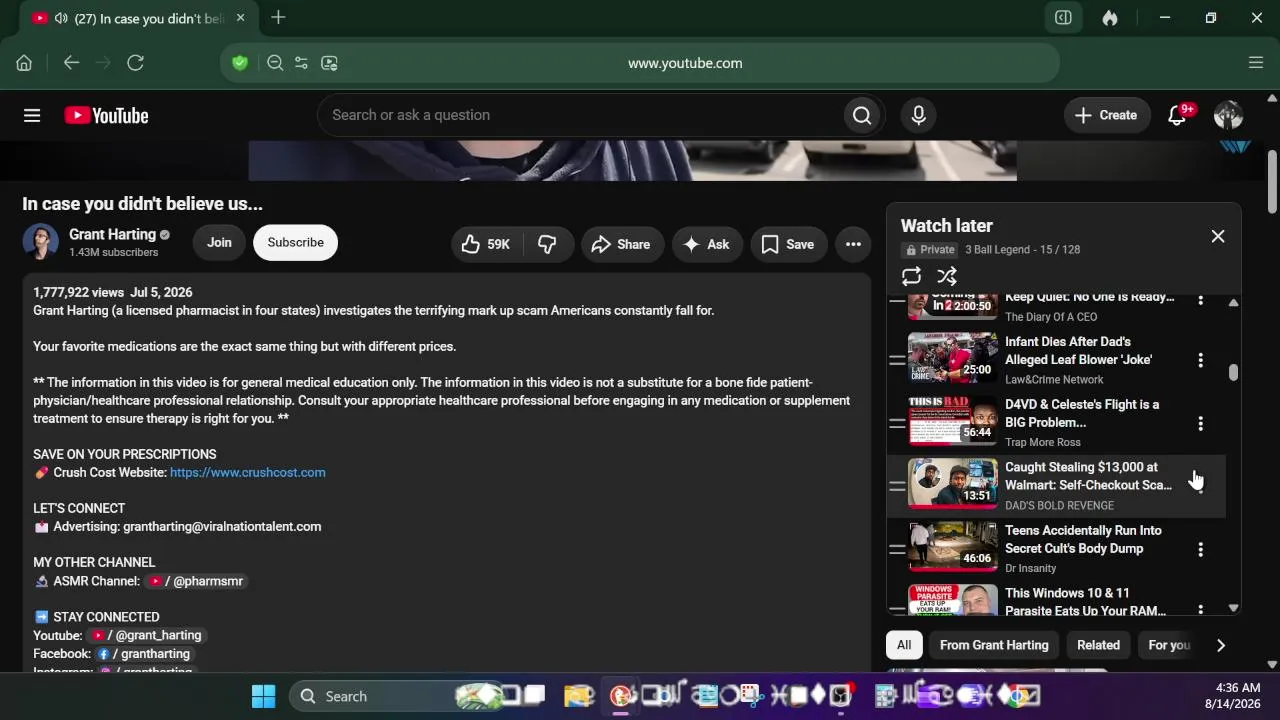This screenshot has width=1280, height=720.
Task: Click the browser fire button
Action: pos(1110,18)
